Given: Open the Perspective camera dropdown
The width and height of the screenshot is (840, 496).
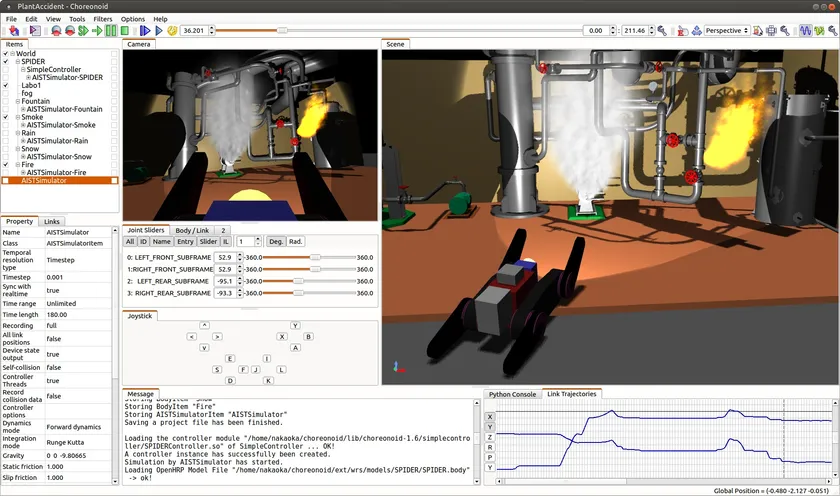Looking at the screenshot, I should click(x=726, y=31).
